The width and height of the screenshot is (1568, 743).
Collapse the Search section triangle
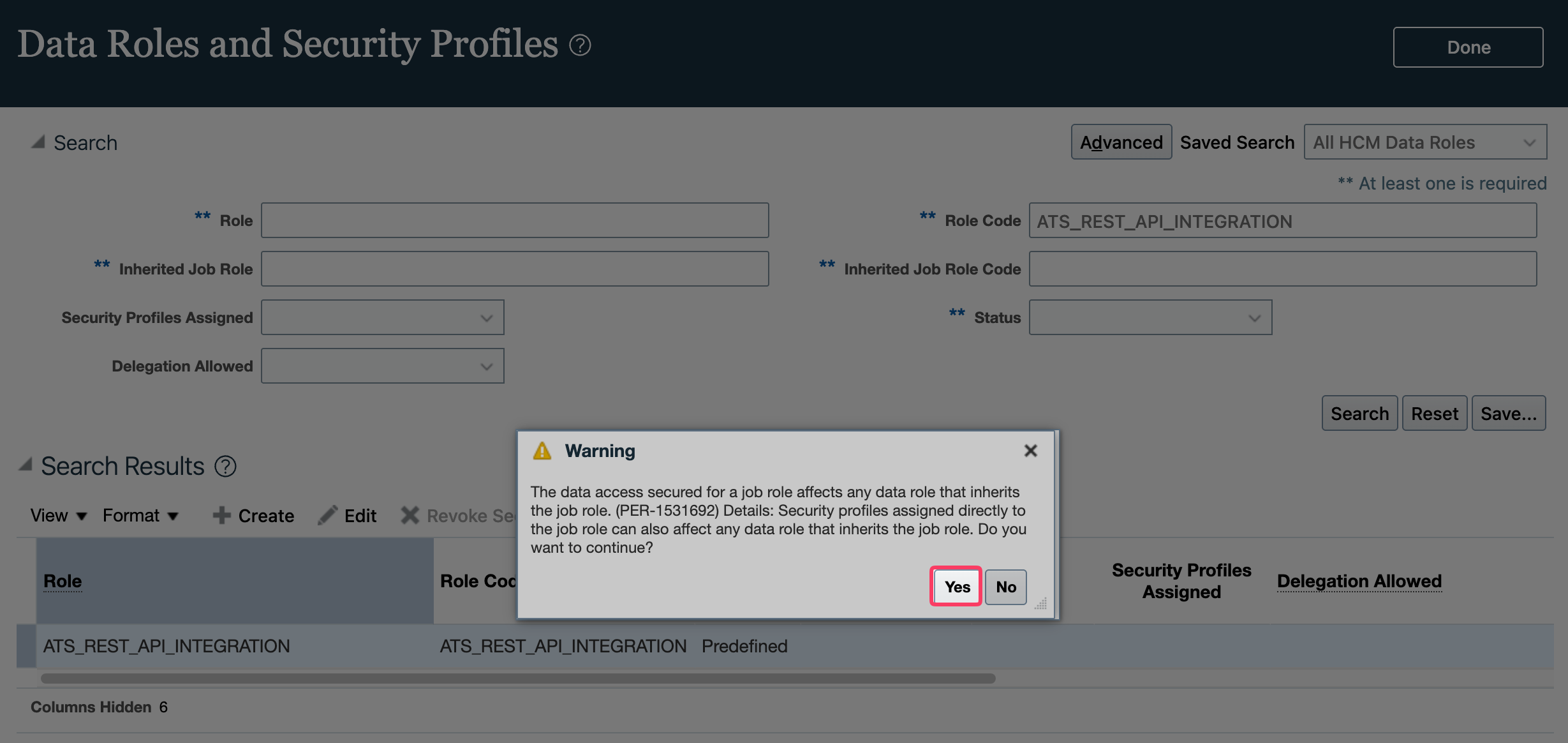[38, 142]
